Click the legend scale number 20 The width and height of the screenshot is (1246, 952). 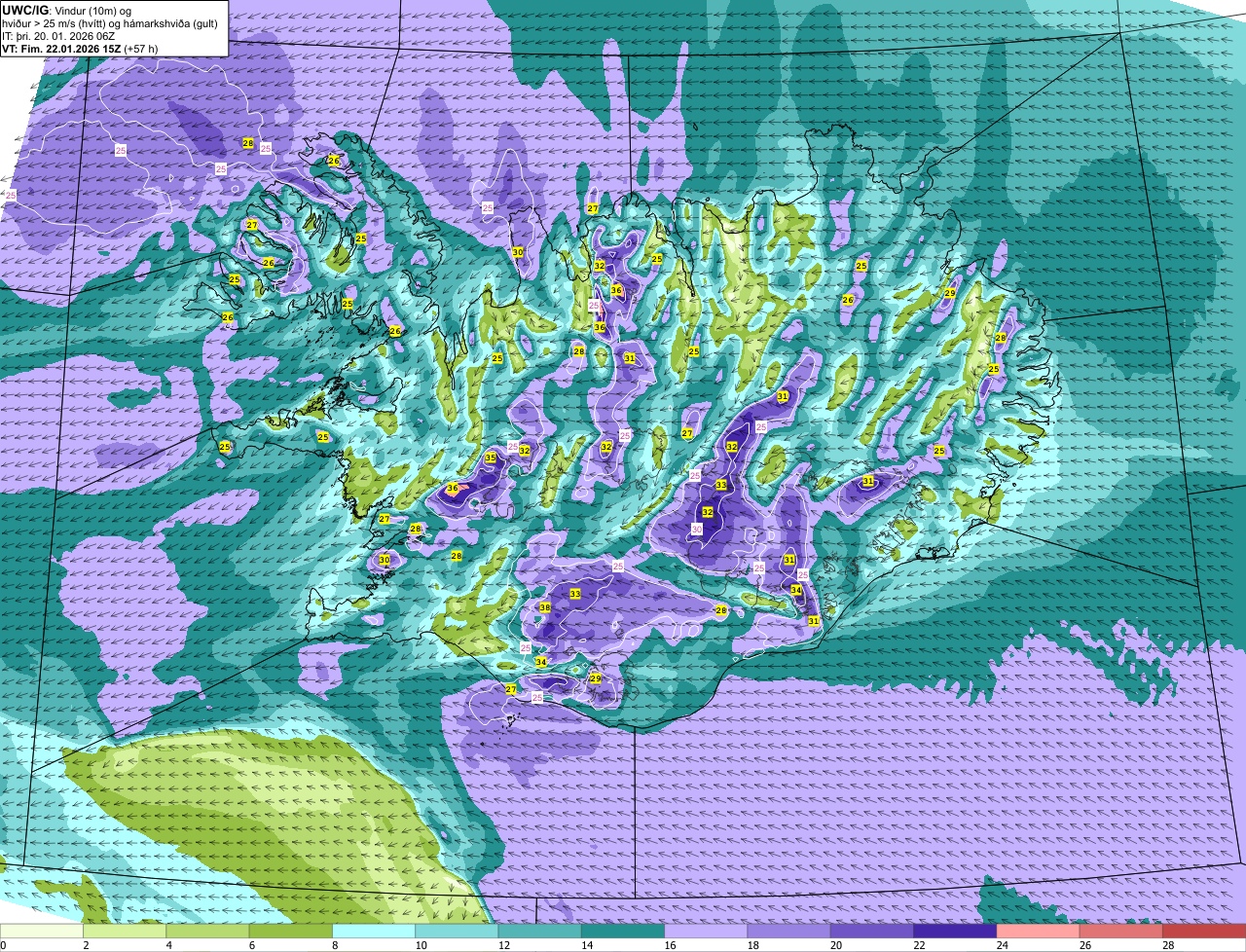click(834, 945)
